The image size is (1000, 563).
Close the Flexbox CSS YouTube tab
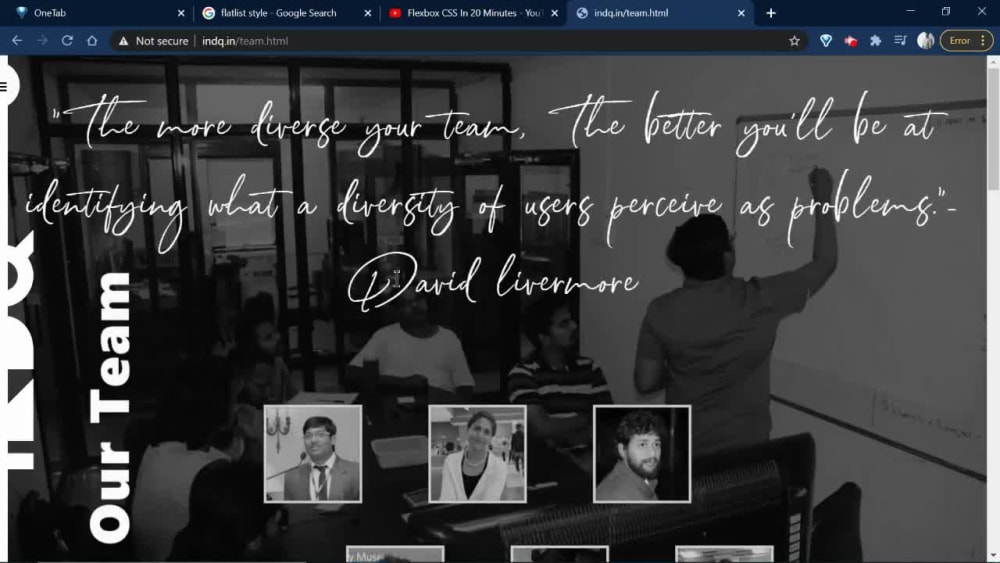[554, 13]
